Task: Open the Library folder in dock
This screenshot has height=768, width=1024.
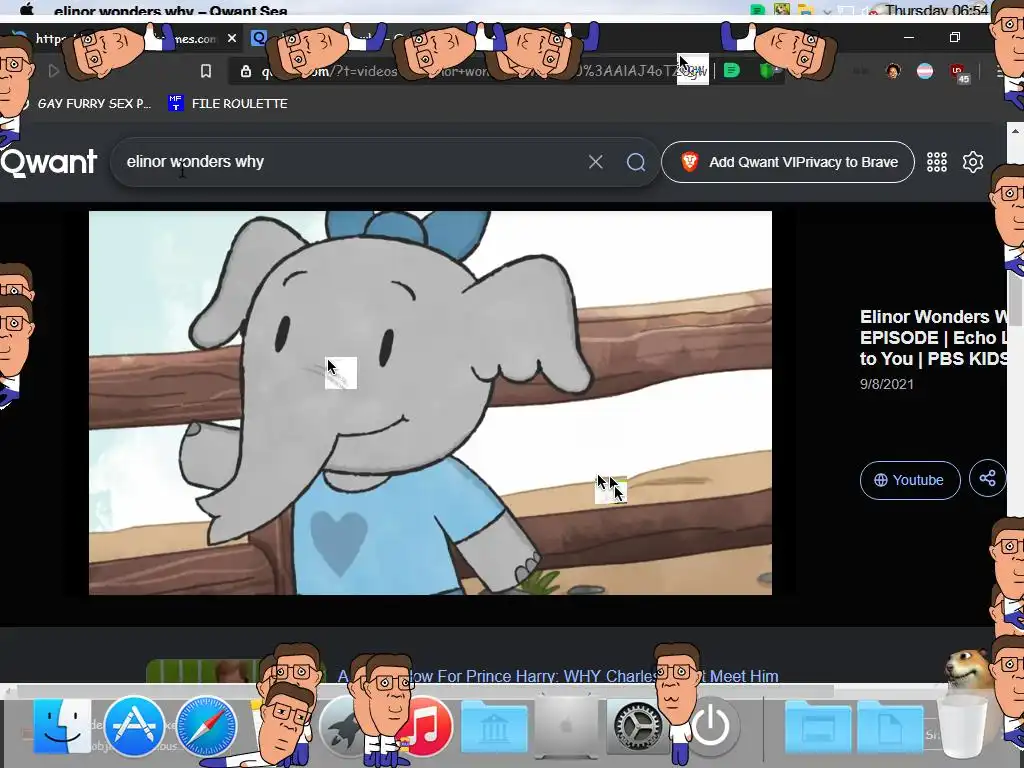Action: coord(494,726)
